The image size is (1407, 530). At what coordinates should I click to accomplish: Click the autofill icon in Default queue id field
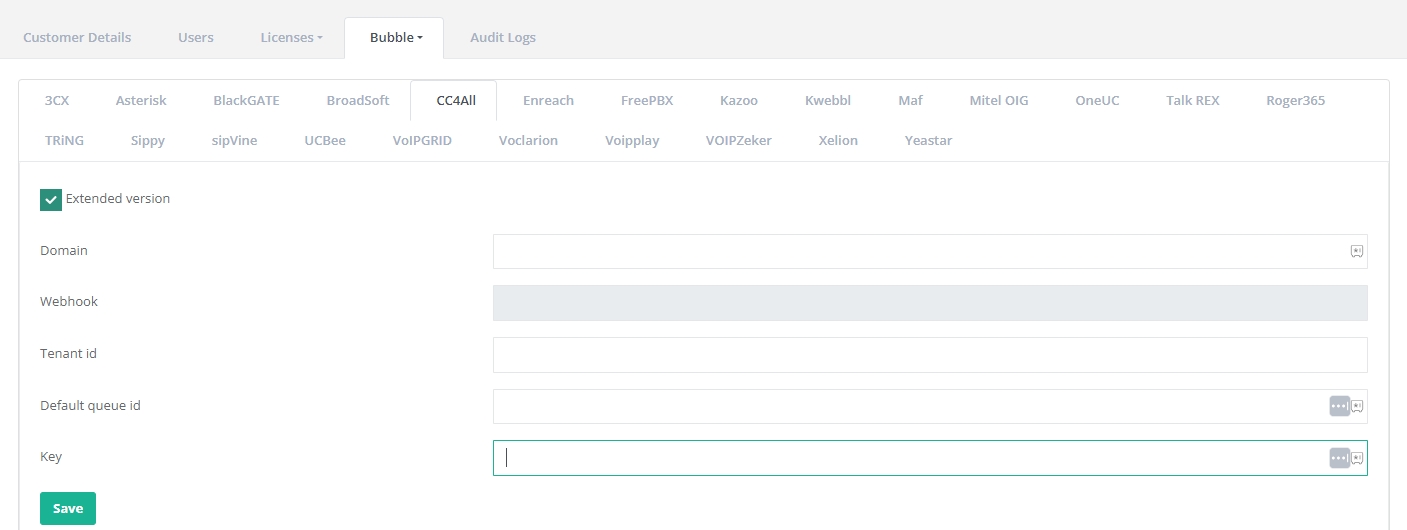[1357, 406]
